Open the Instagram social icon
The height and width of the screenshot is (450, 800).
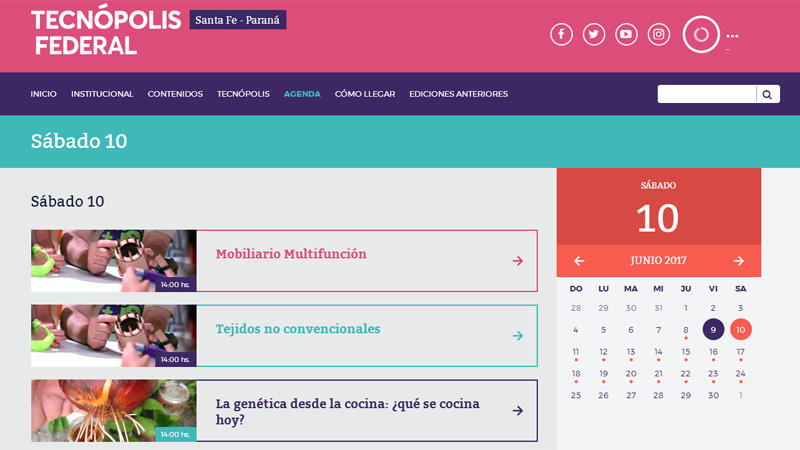click(658, 34)
